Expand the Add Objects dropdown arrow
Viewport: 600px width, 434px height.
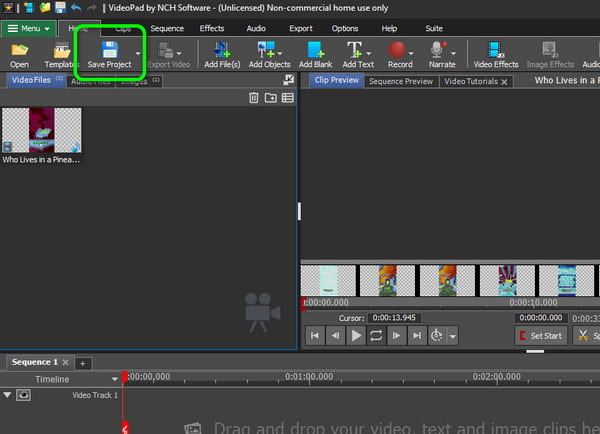[x=280, y=53]
